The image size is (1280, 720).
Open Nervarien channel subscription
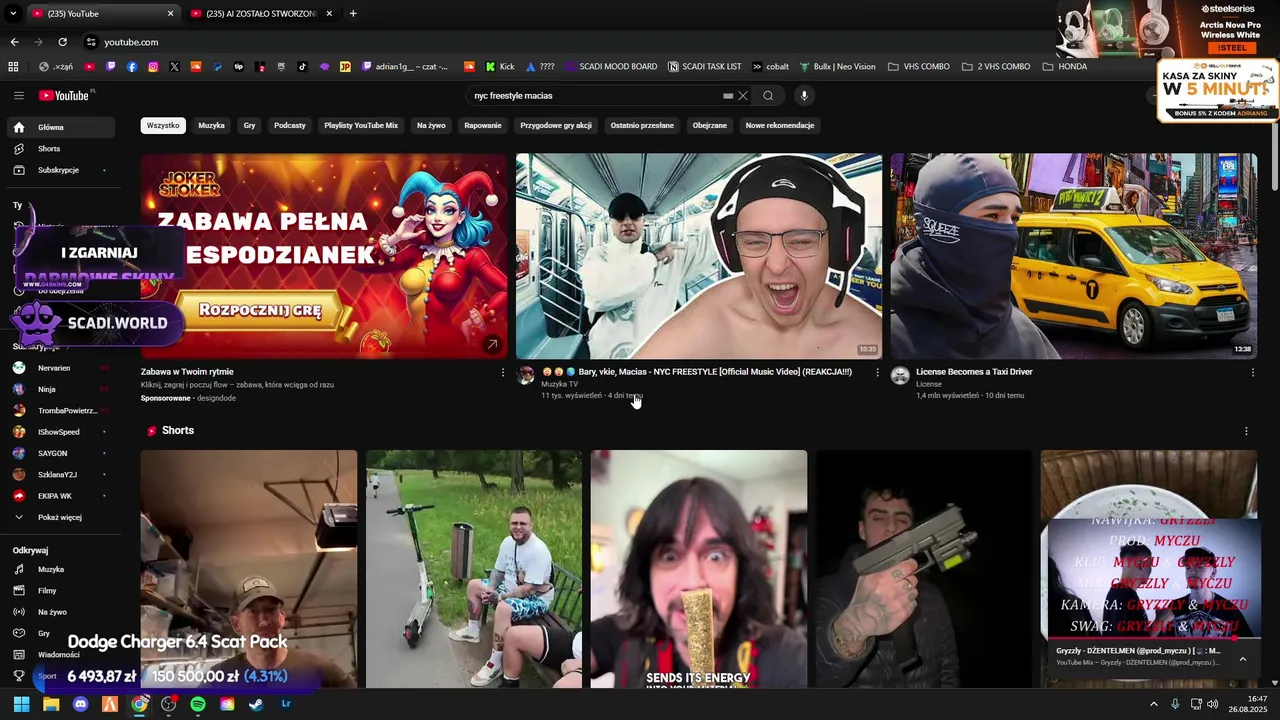(60, 368)
